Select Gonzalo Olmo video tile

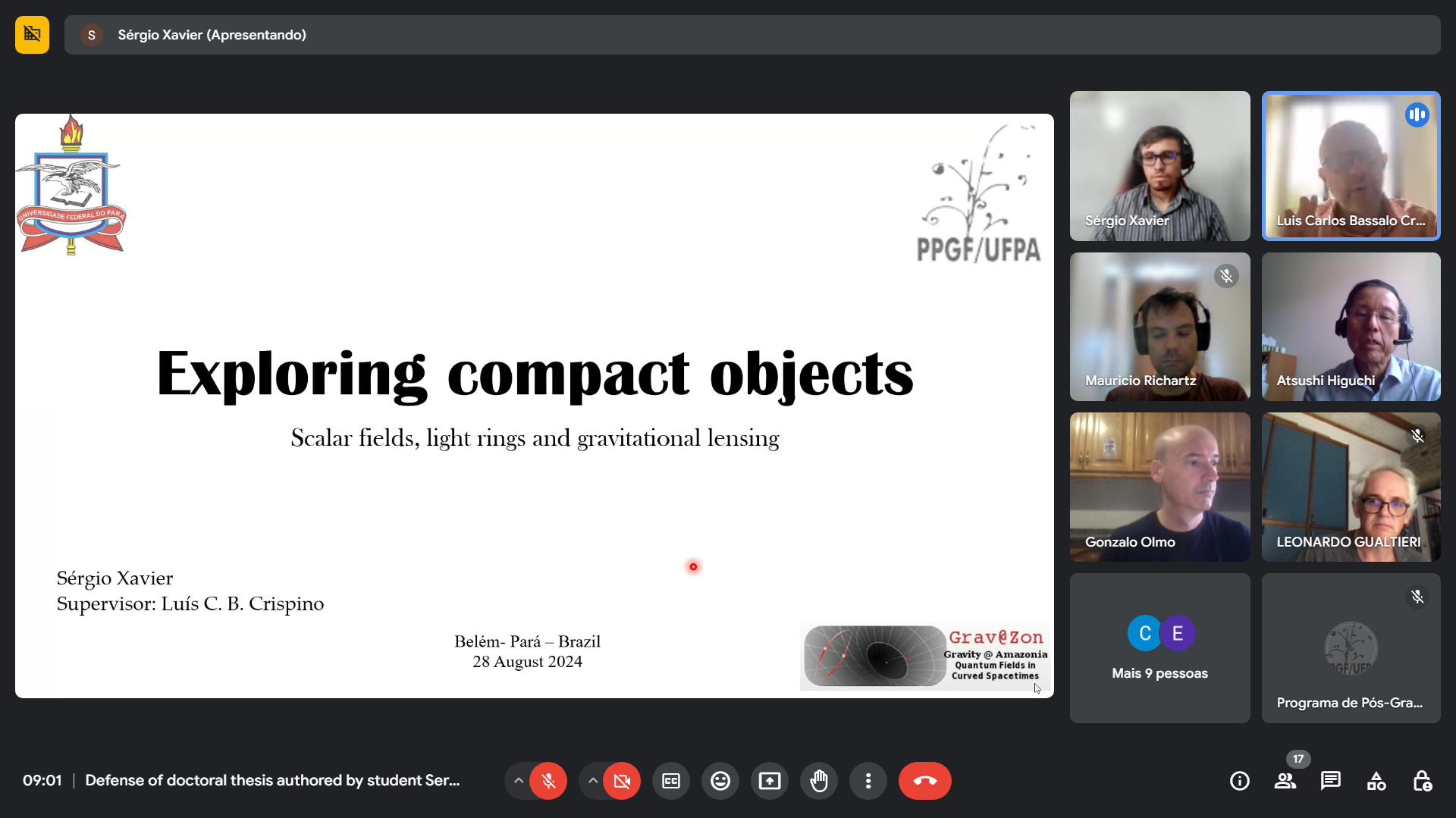(1160, 487)
